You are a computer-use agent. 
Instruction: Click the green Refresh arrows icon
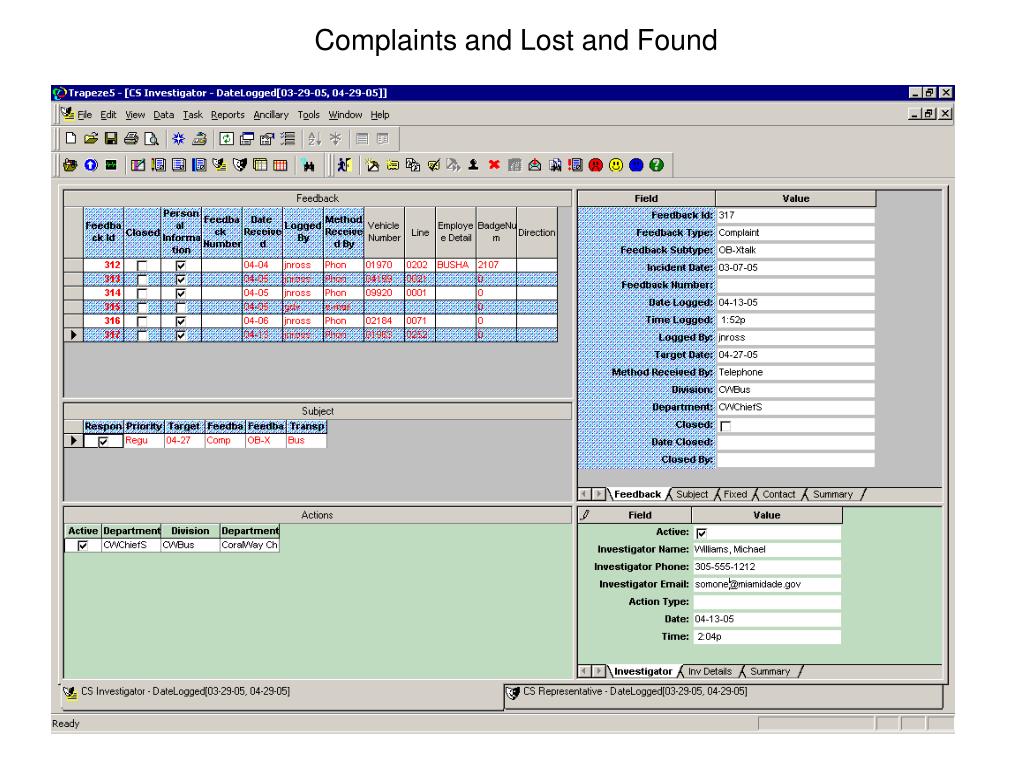point(227,138)
